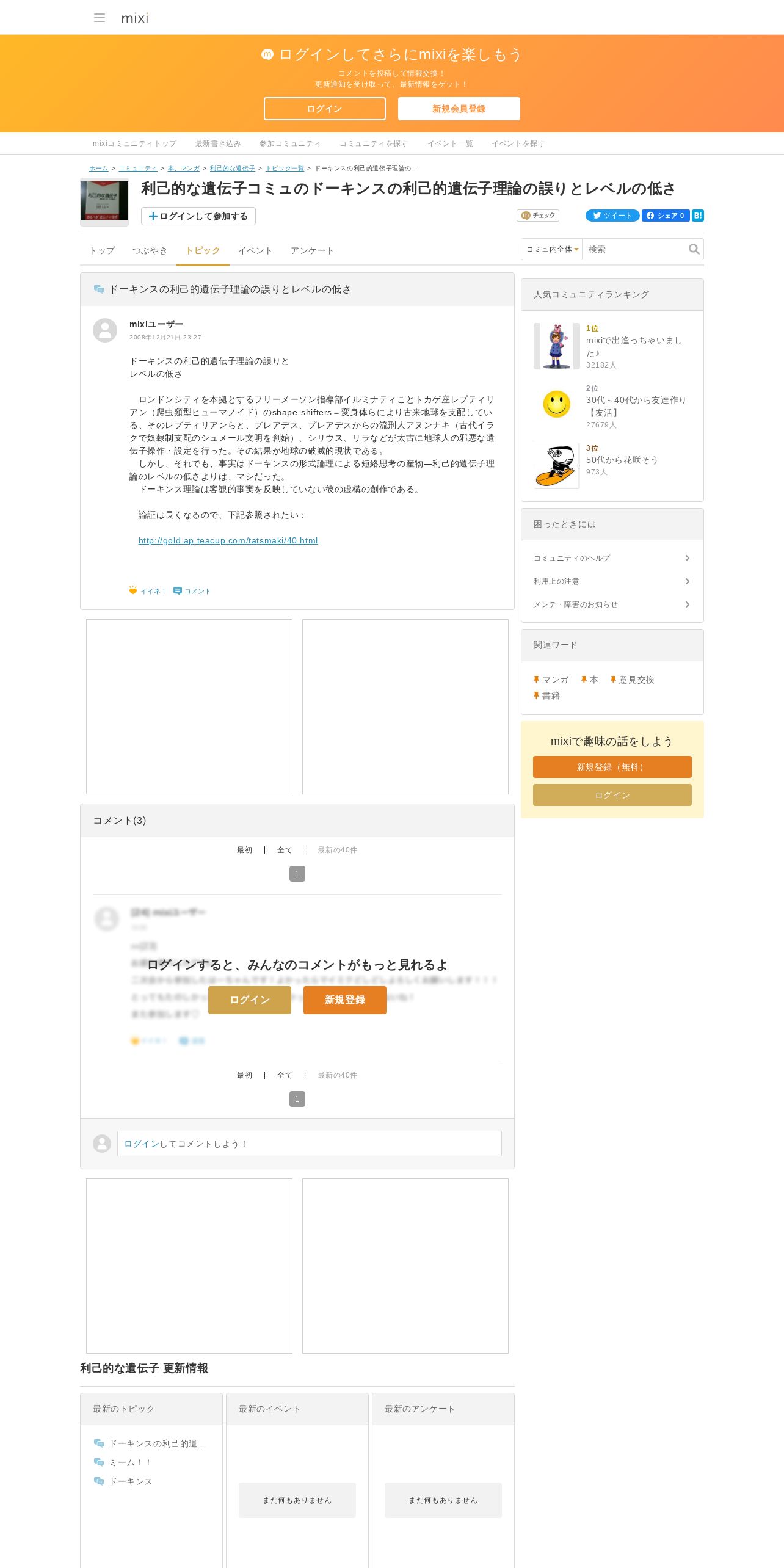Open latest topic ミーム！！
The width and height of the screenshot is (784, 1568).
coord(129,1462)
